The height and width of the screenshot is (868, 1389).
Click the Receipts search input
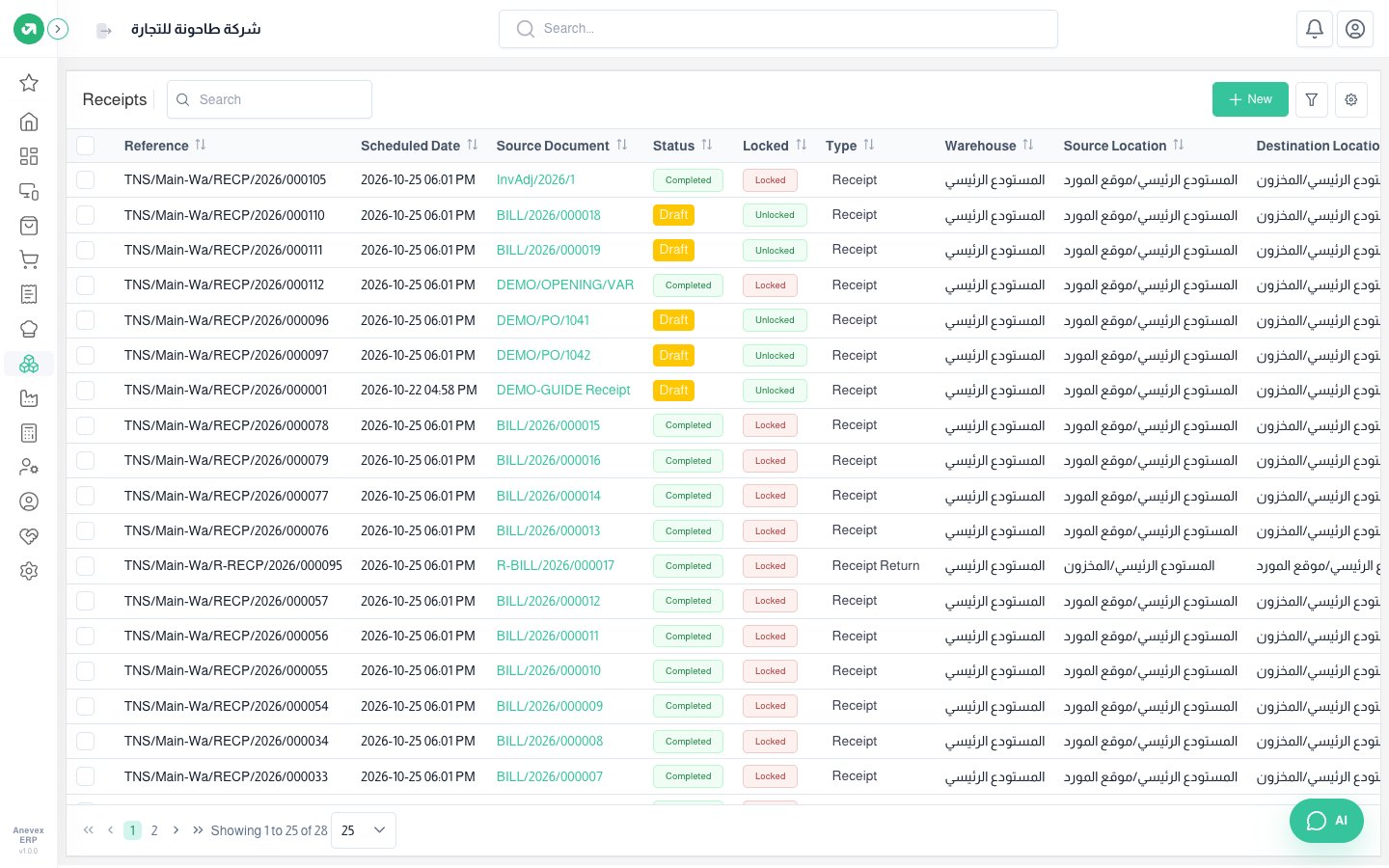[270, 99]
